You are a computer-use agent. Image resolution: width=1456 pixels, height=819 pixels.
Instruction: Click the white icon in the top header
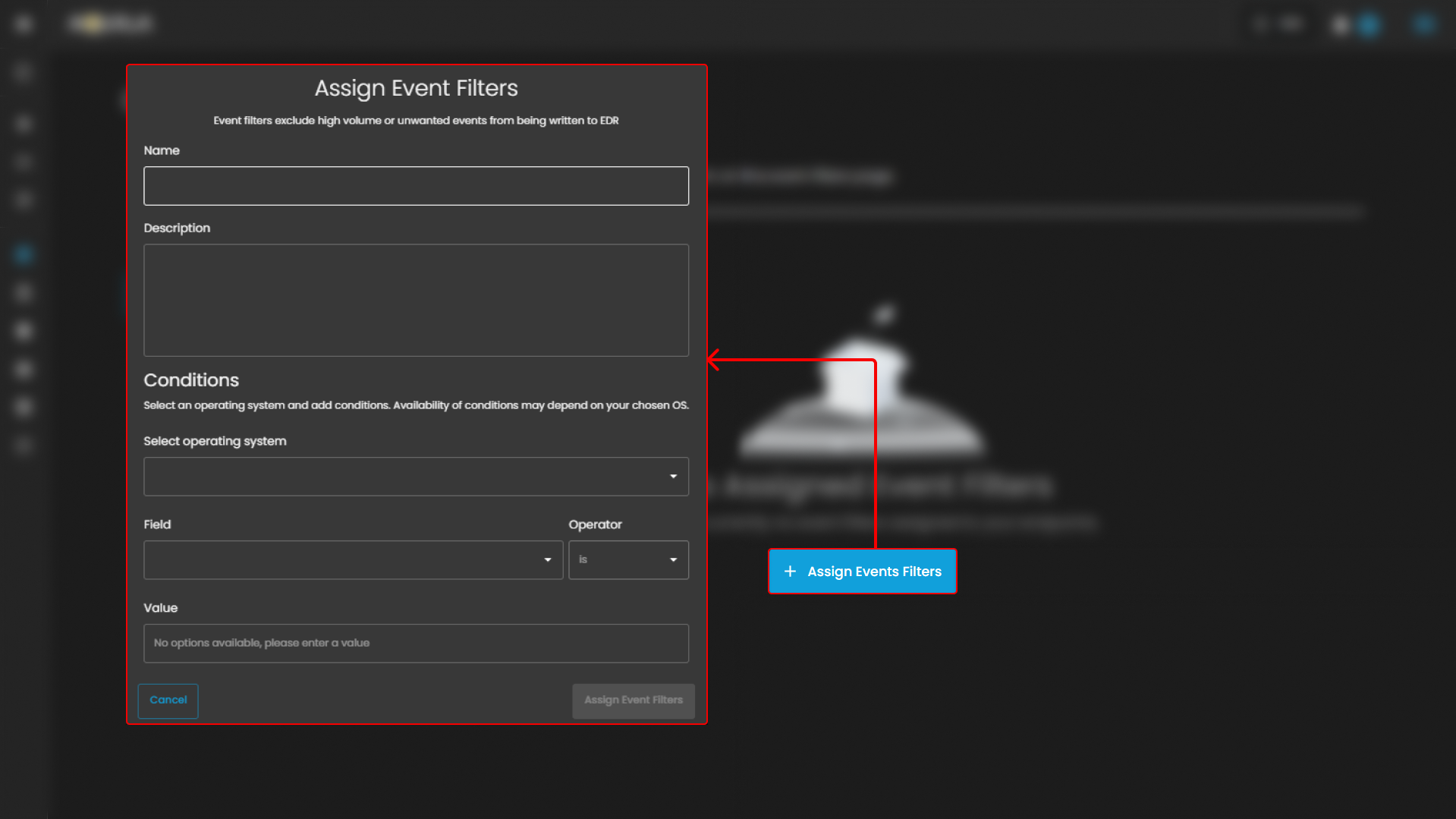click(1341, 25)
